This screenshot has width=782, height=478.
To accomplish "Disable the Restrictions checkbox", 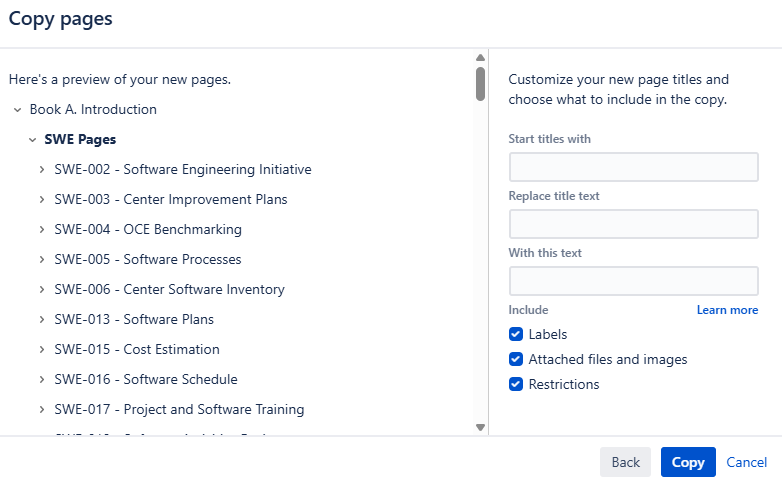I will pos(516,384).
